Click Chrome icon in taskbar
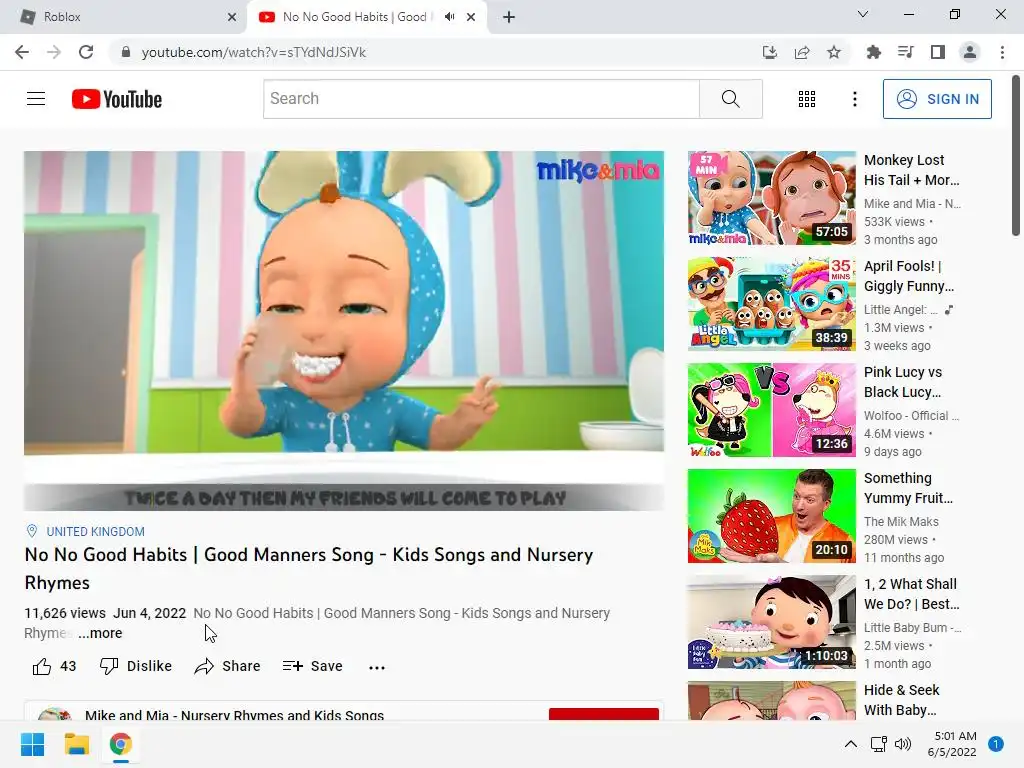This screenshot has width=1024, height=768. click(x=120, y=744)
